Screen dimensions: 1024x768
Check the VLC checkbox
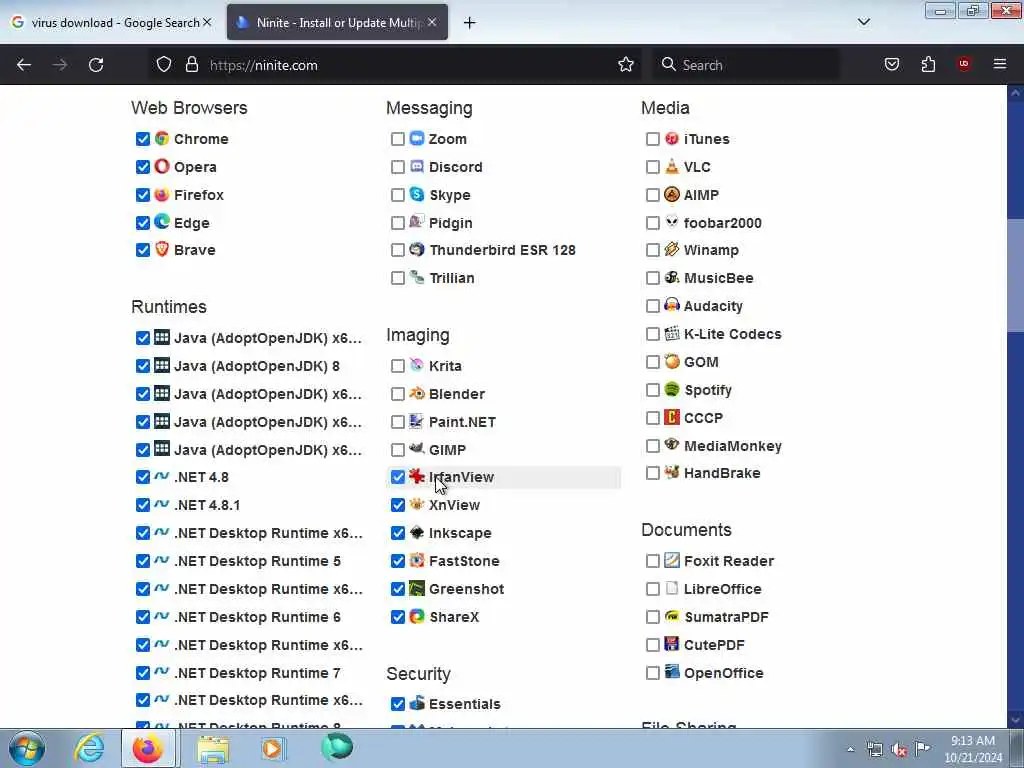(x=652, y=167)
